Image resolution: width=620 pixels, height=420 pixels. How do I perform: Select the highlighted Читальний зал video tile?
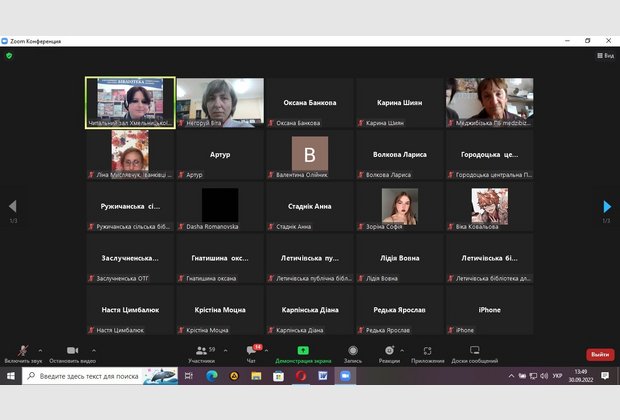pos(130,102)
